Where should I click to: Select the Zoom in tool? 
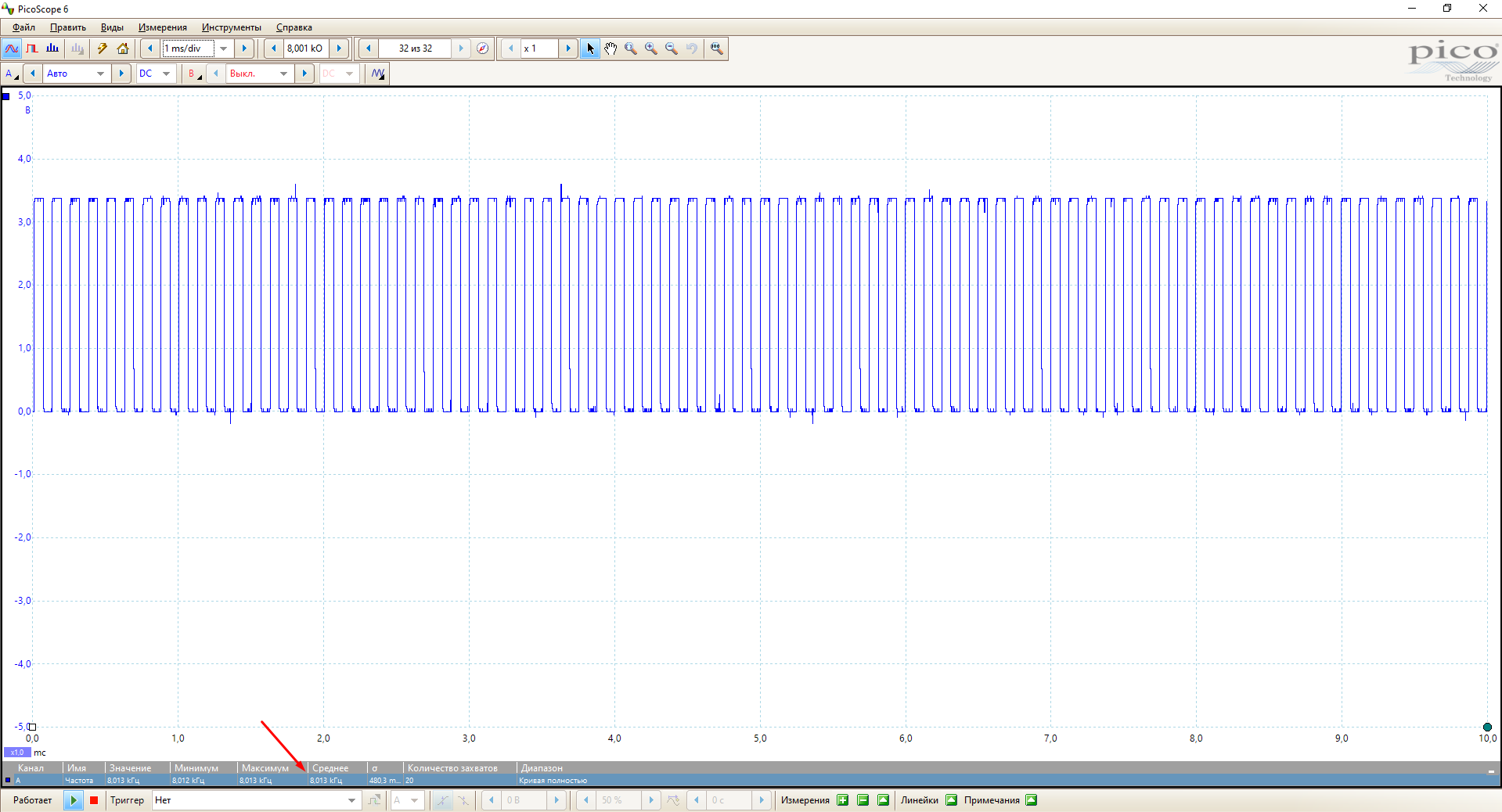[x=651, y=49]
